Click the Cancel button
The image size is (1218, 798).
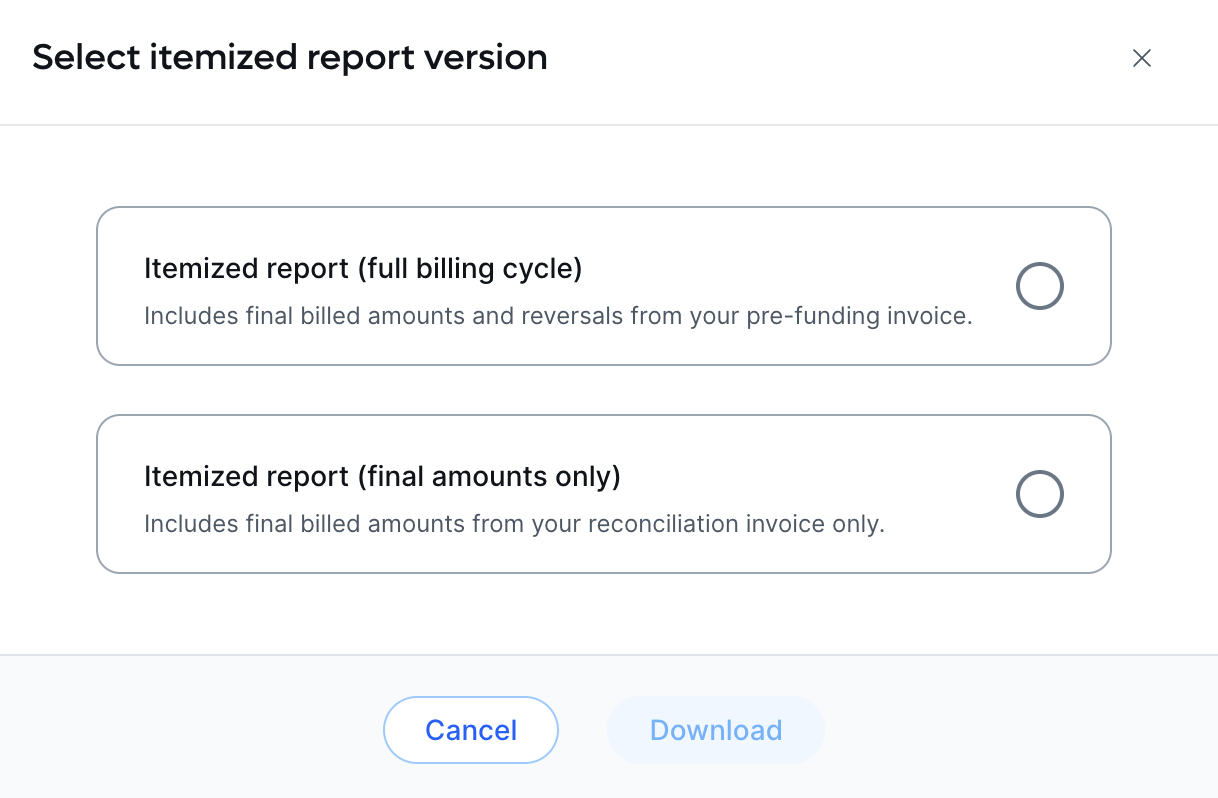click(x=471, y=730)
